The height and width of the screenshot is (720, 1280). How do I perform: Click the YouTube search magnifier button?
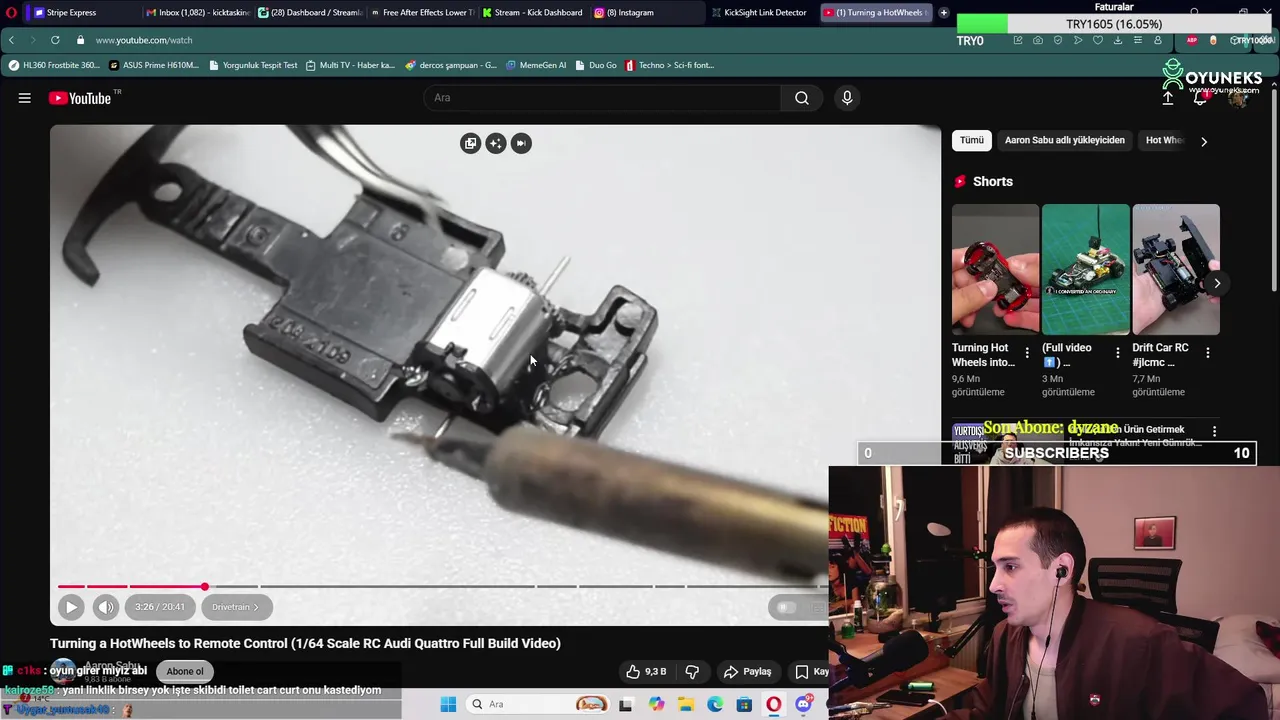click(x=801, y=98)
